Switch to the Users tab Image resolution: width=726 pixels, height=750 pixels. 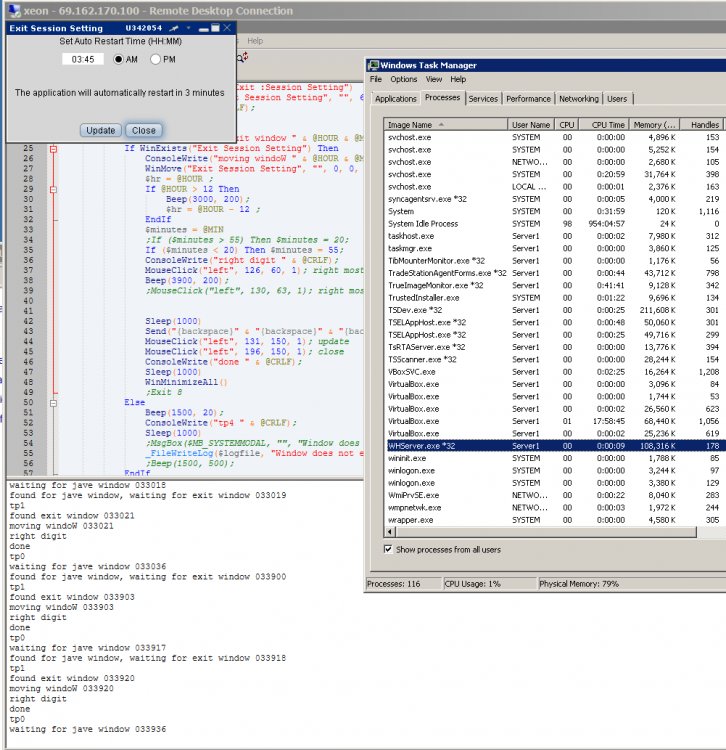click(x=617, y=99)
